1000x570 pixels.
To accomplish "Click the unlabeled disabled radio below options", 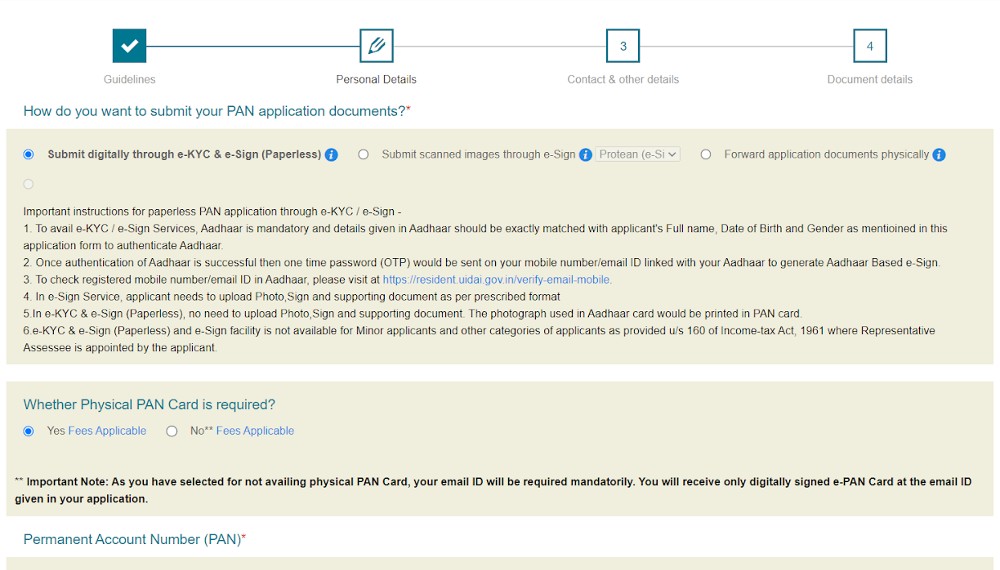I will [28, 184].
